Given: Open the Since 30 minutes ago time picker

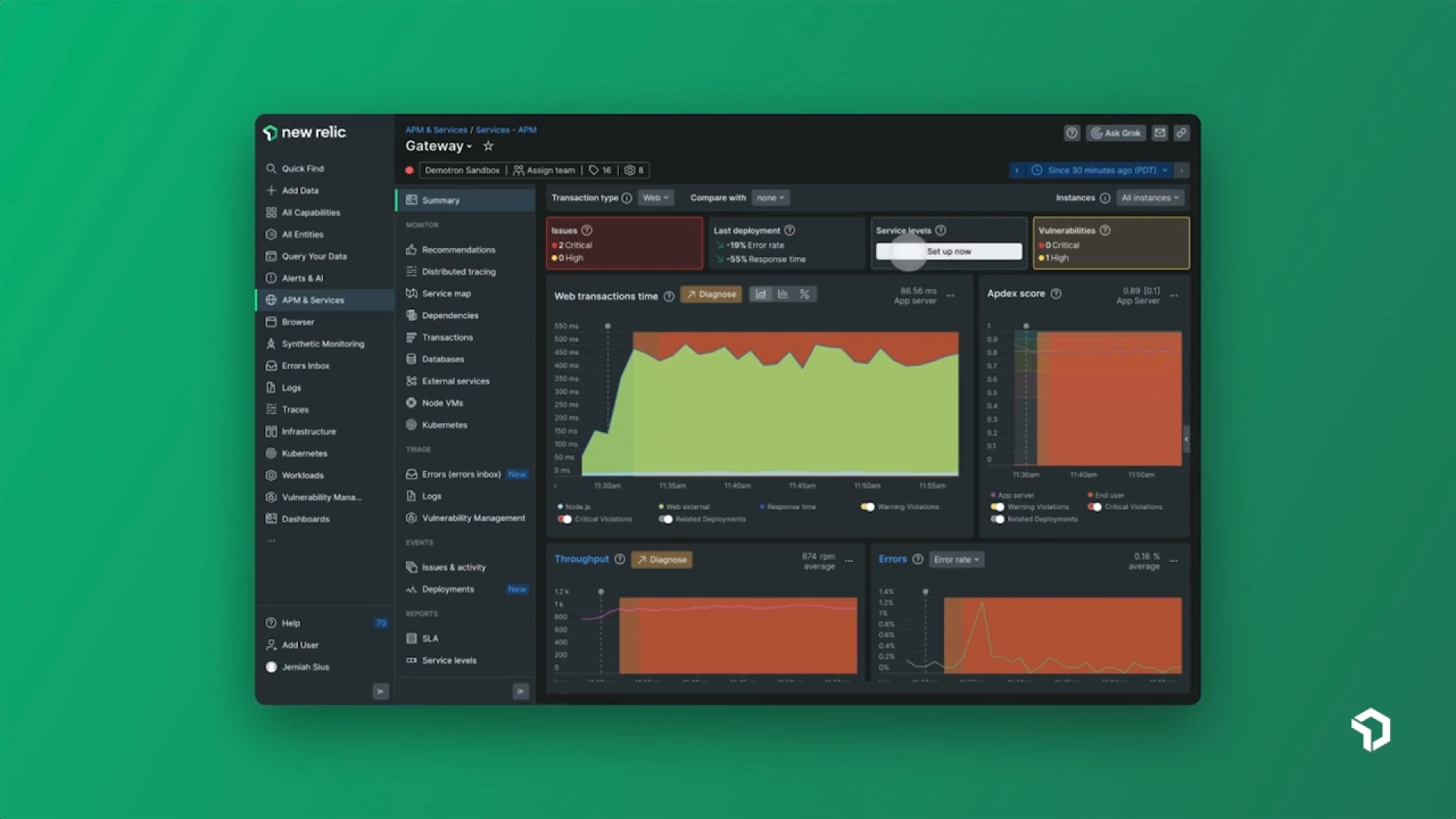Looking at the screenshot, I should click(x=1101, y=171).
